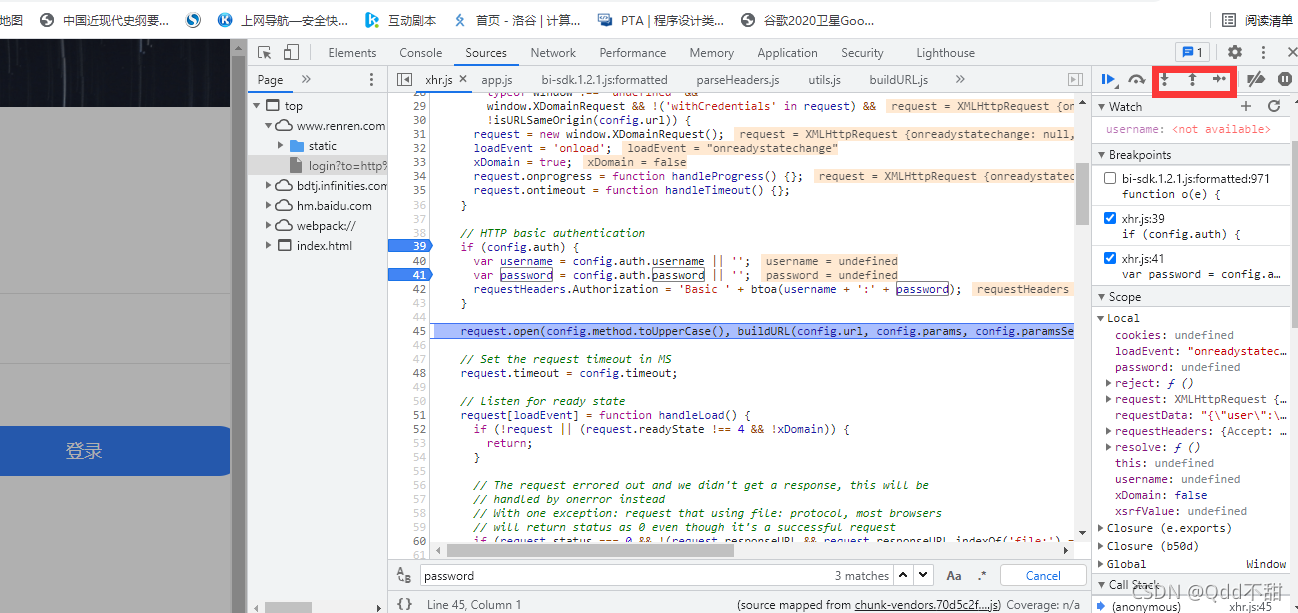Screen dimensions: 1298x613
Task: Step over next function call
Action: 1137,79
